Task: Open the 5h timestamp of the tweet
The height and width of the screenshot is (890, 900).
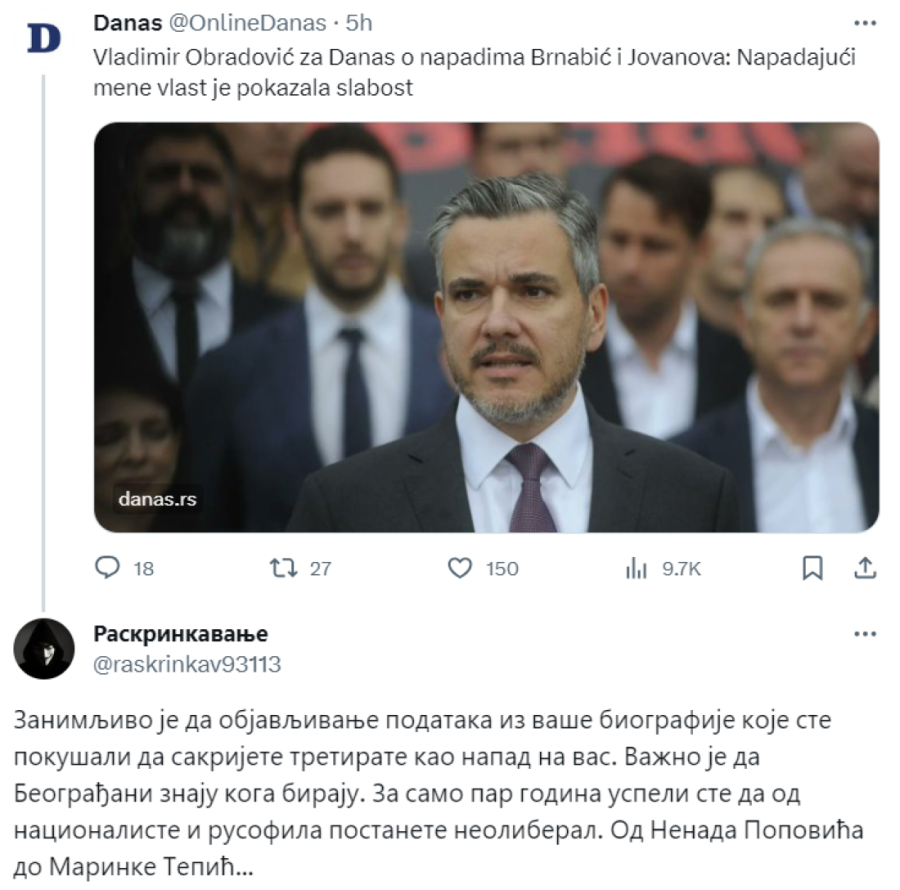Action: [x=359, y=23]
